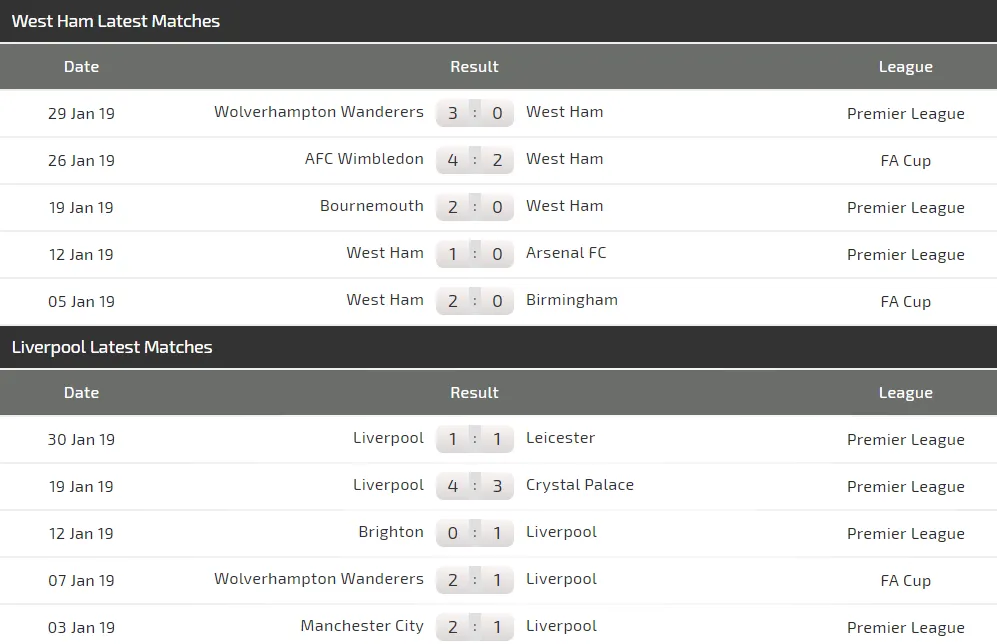Click the 03 Jan 19 date entry
This screenshot has width=997, height=644.
click(x=81, y=626)
